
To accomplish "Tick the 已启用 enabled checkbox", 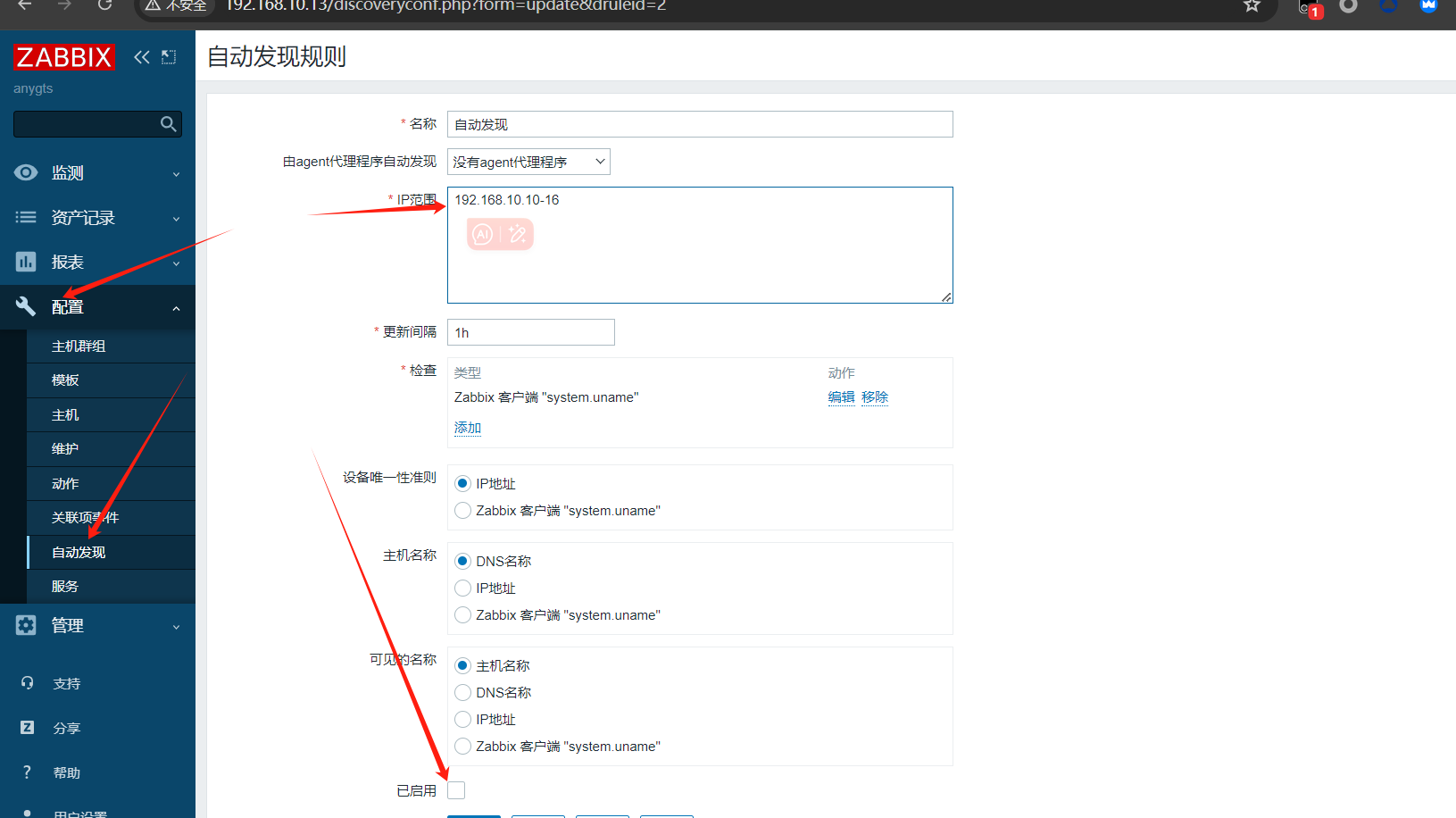I will click(x=456, y=790).
